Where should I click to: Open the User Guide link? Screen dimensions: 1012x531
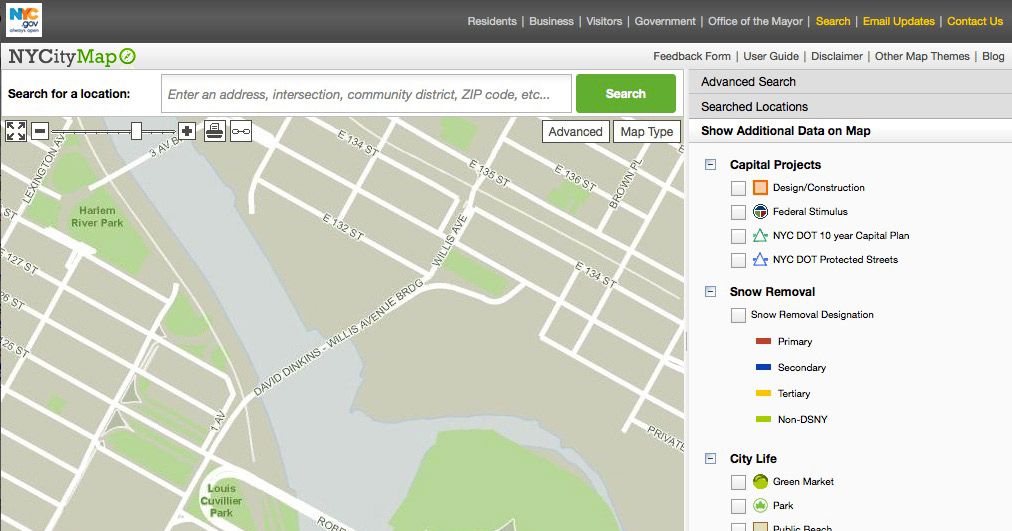pos(771,56)
